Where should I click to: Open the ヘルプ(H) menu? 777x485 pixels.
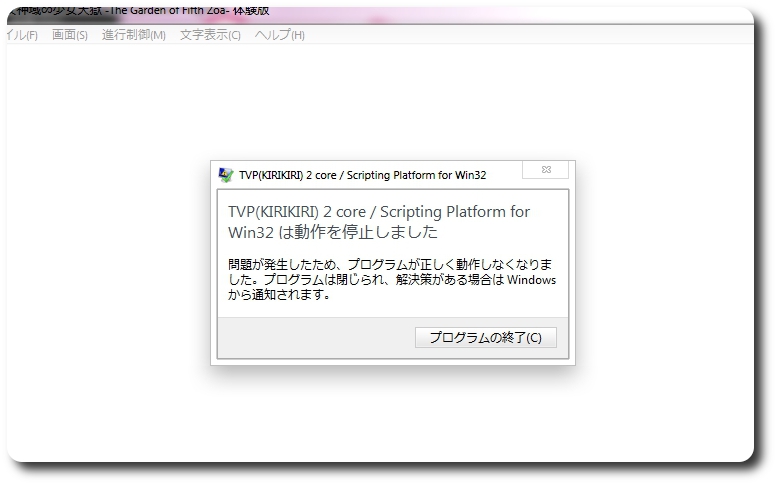click(279, 35)
